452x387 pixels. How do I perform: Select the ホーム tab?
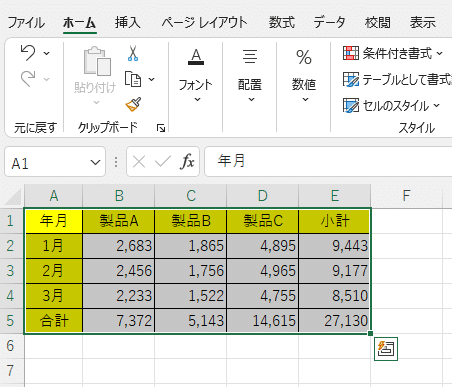click(80, 23)
